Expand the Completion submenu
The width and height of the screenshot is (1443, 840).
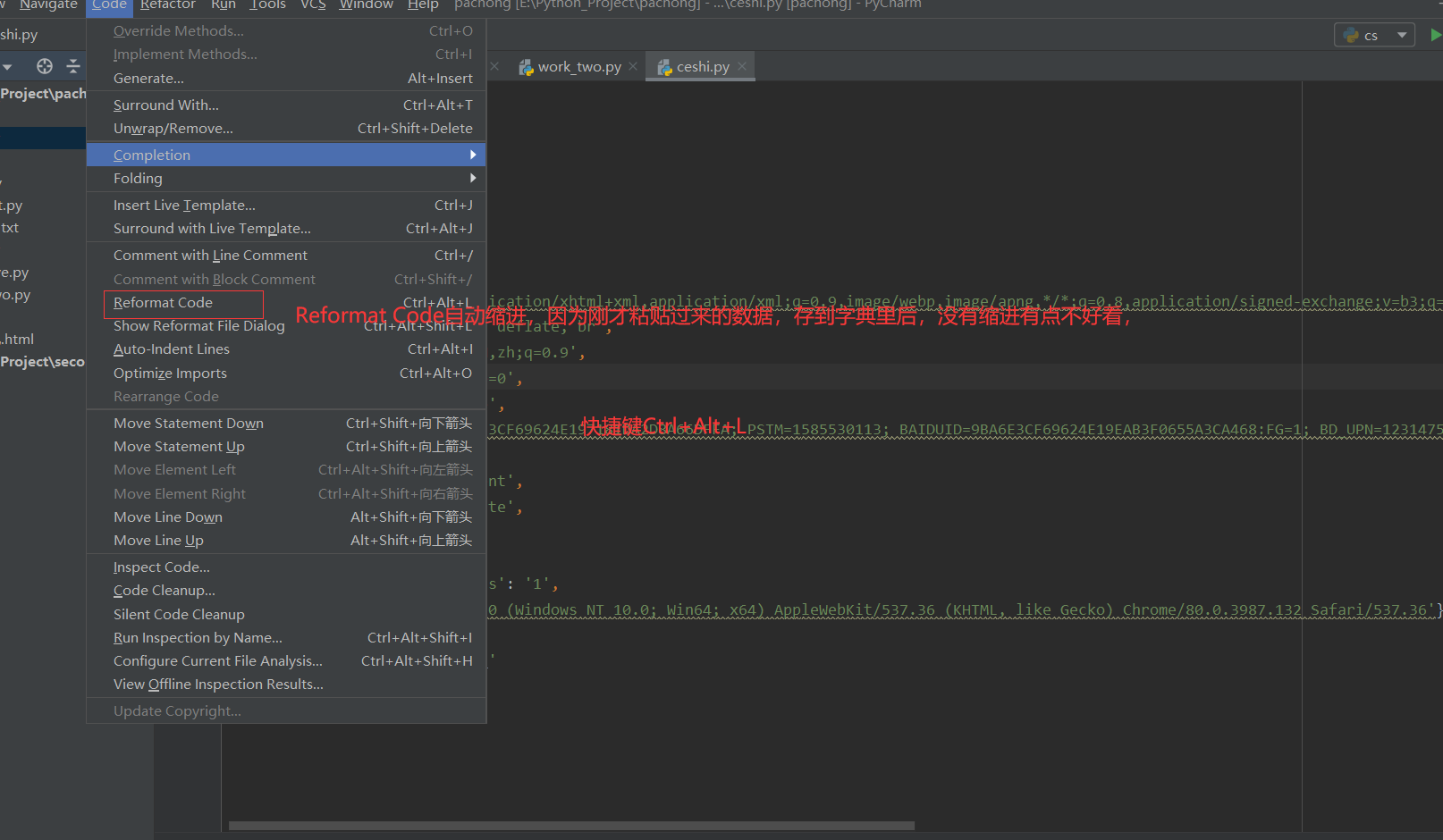click(286, 155)
